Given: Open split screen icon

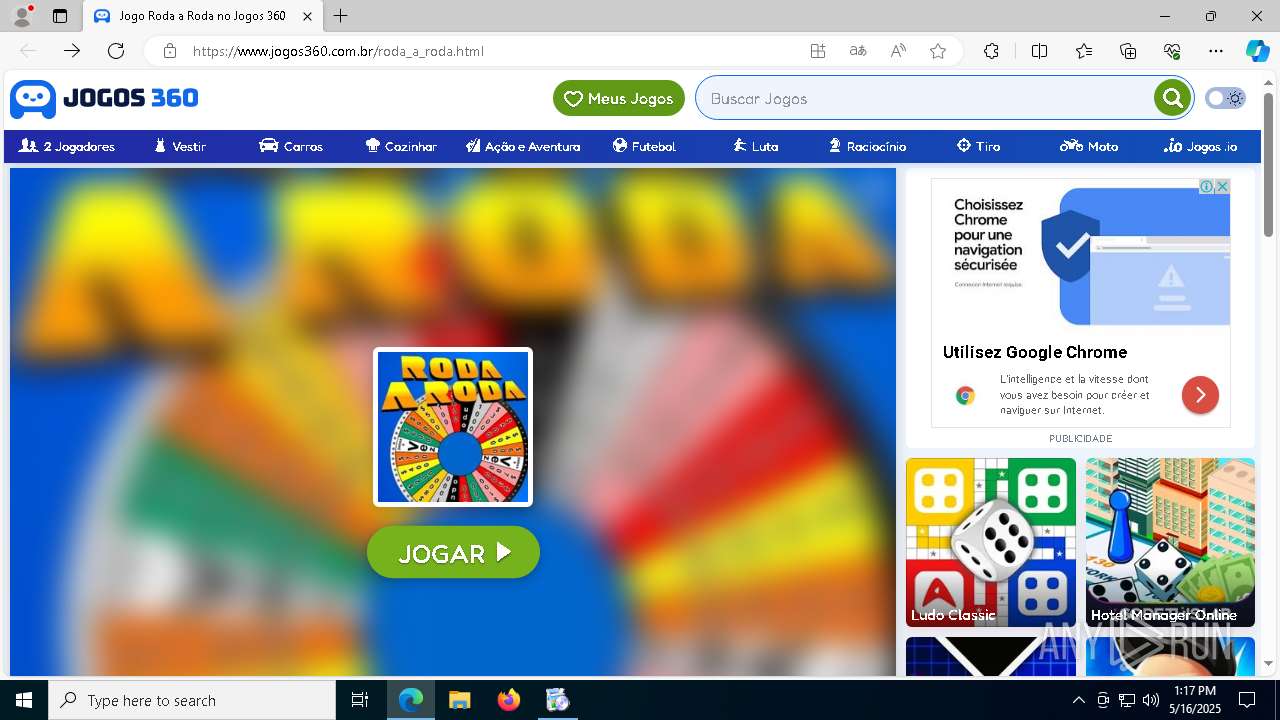Looking at the screenshot, I should 1039,51.
